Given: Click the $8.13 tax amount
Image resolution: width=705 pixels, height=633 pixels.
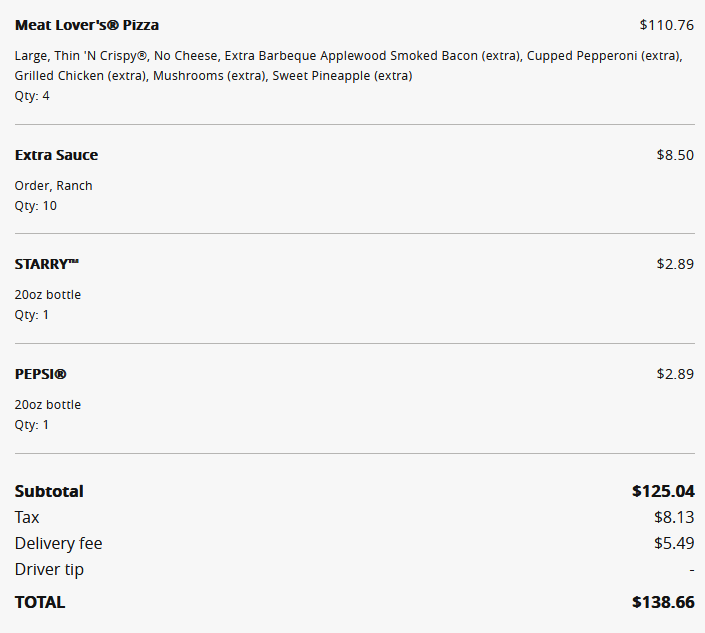Looking at the screenshot, I should 674,517.
